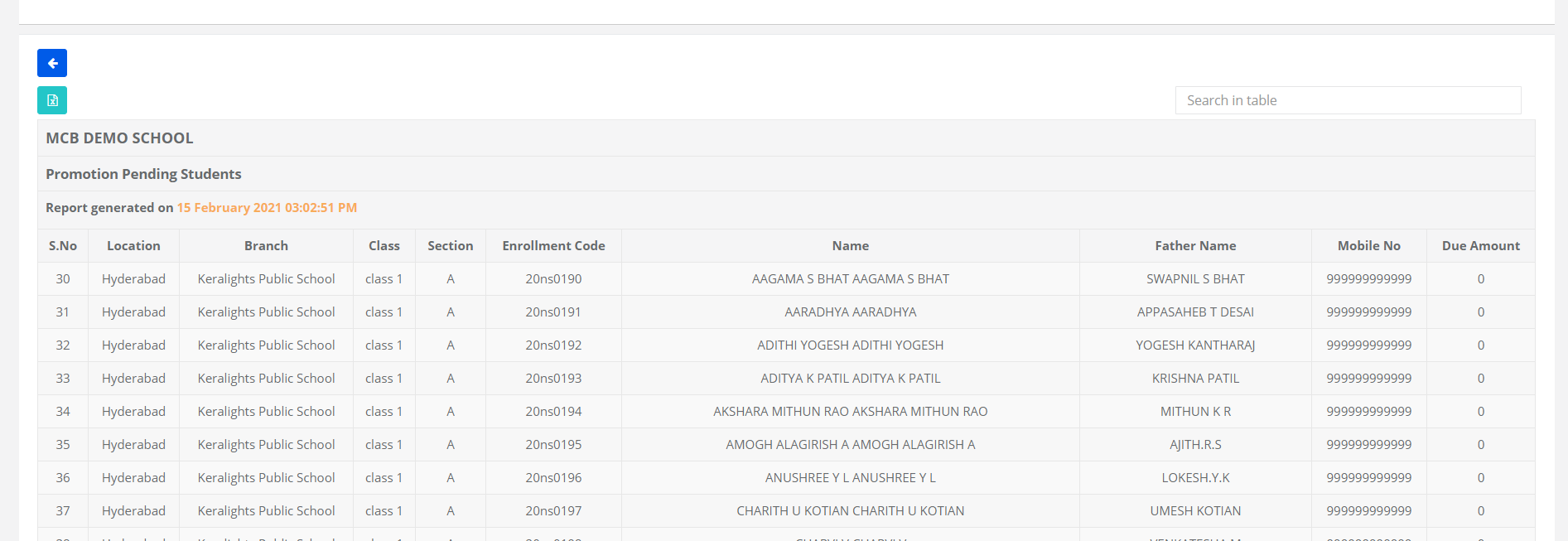Click name AMOGH ALAGIRISH A AMOGH ALAGIRISH A

coord(851,445)
